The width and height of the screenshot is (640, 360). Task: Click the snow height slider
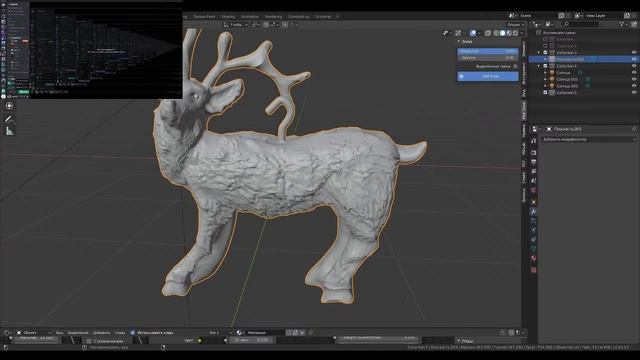[488, 58]
